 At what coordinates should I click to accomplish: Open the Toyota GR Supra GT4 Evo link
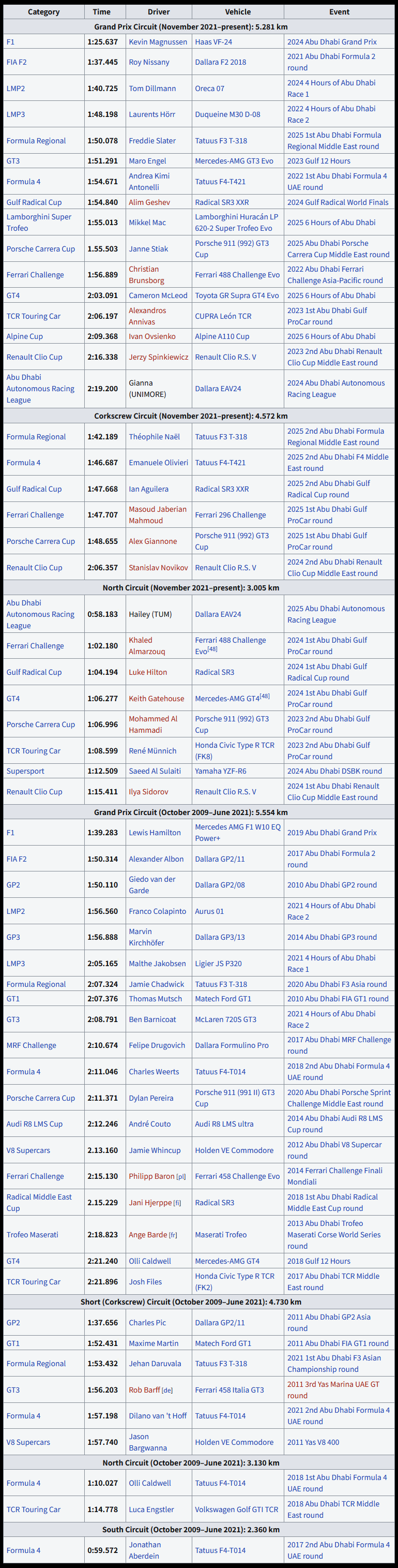point(237,296)
